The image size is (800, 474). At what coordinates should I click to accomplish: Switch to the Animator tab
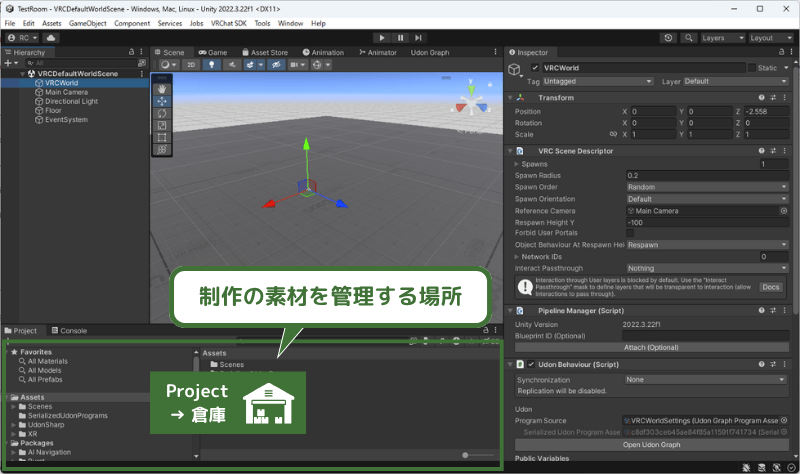pyautogui.click(x=378, y=52)
